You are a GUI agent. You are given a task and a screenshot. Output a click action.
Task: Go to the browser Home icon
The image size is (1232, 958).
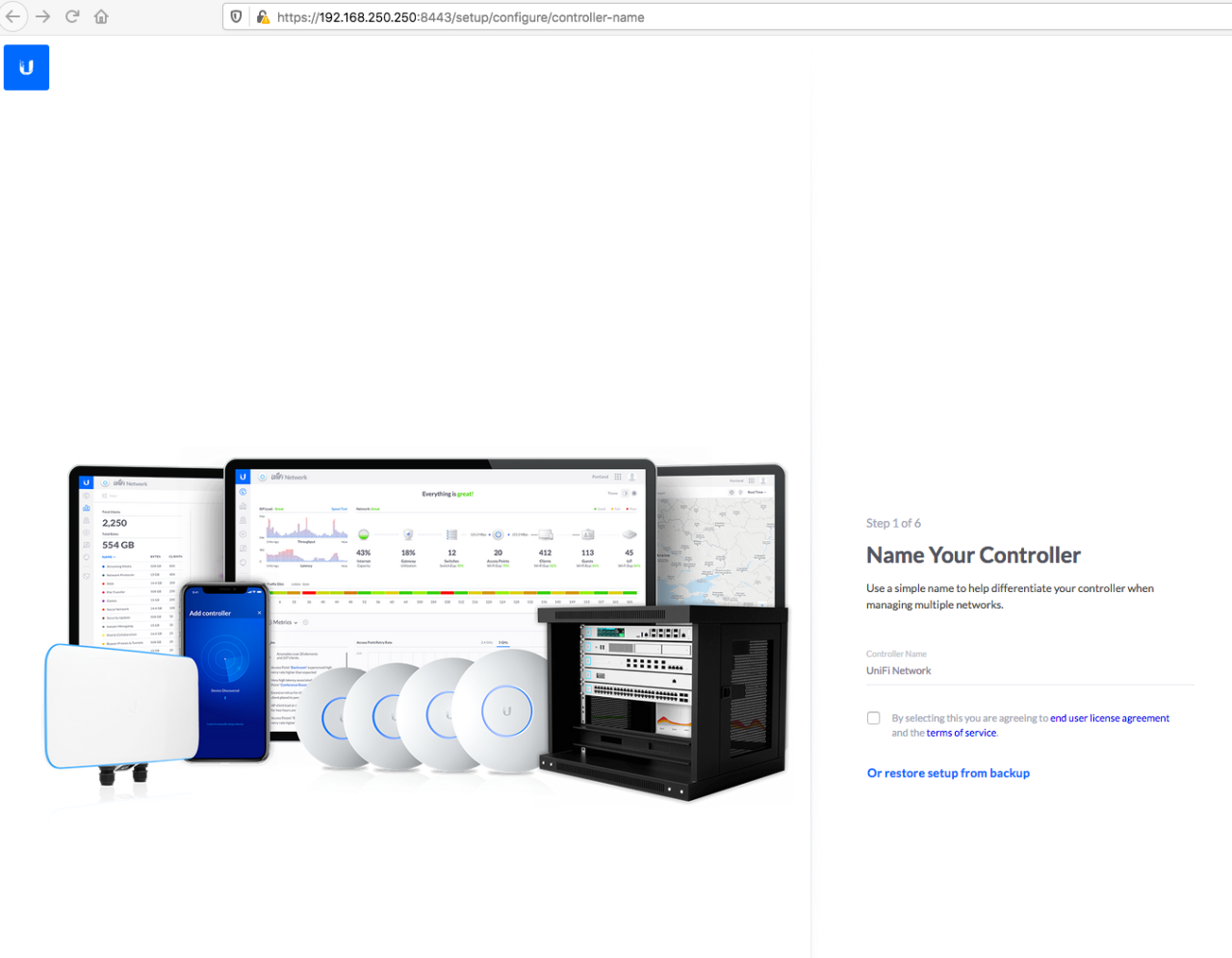(101, 16)
